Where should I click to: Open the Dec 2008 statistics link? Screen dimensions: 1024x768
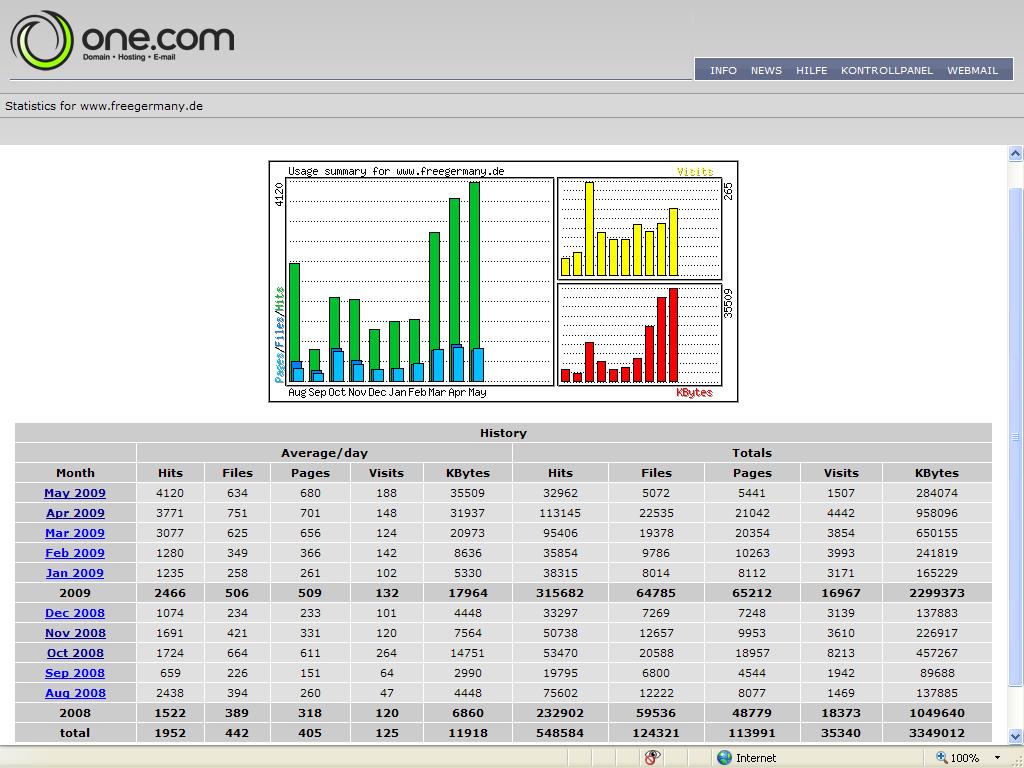(75, 613)
